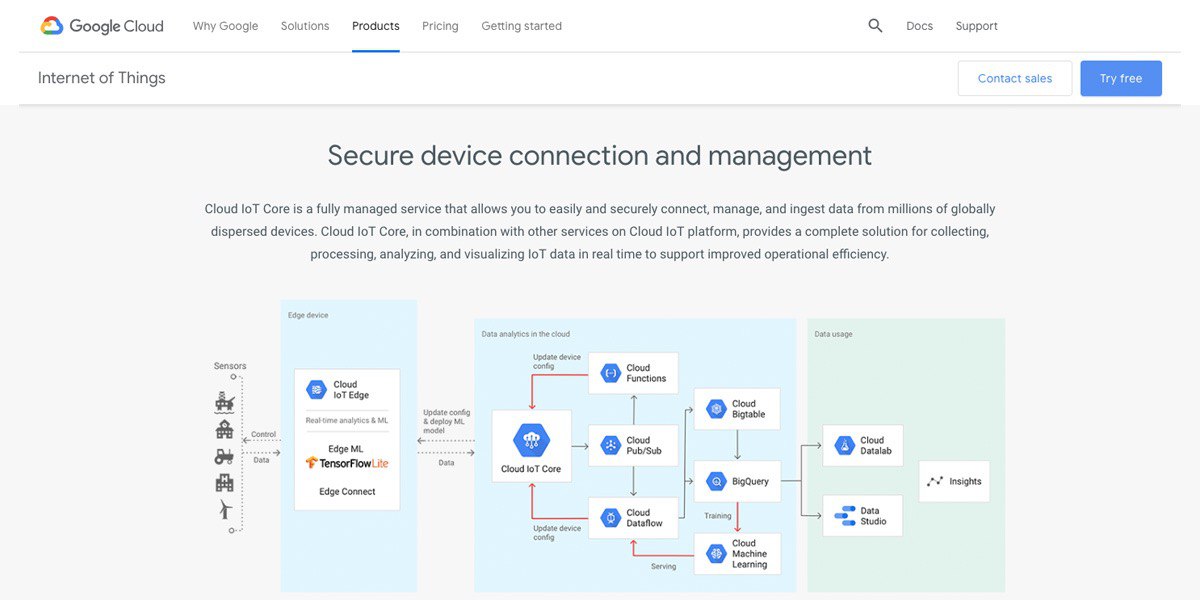Click the wind turbine sensor icon
This screenshot has width=1200, height=600.
click(x=225, y=510)
